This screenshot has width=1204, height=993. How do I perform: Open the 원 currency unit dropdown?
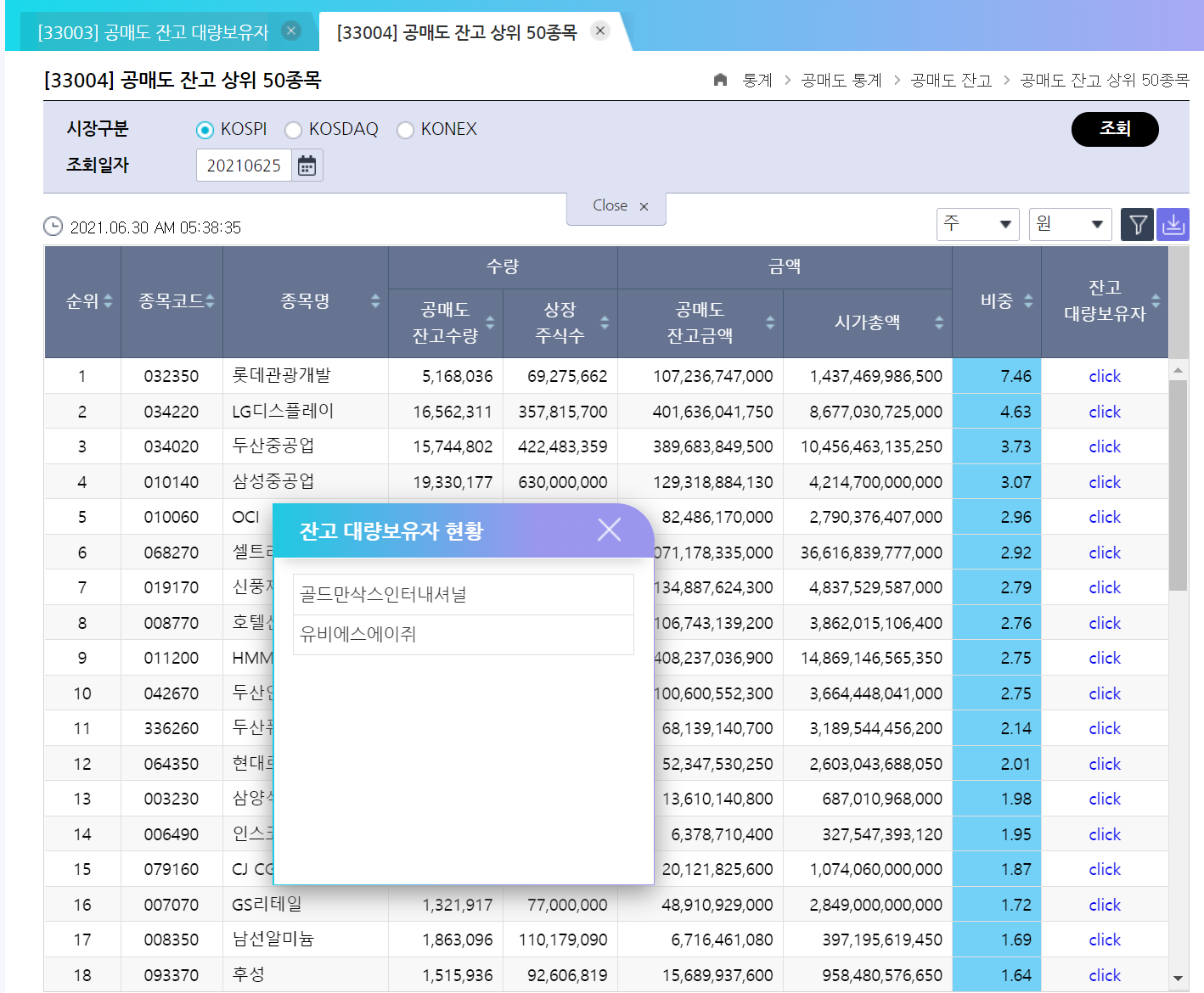pos(1070,224)
